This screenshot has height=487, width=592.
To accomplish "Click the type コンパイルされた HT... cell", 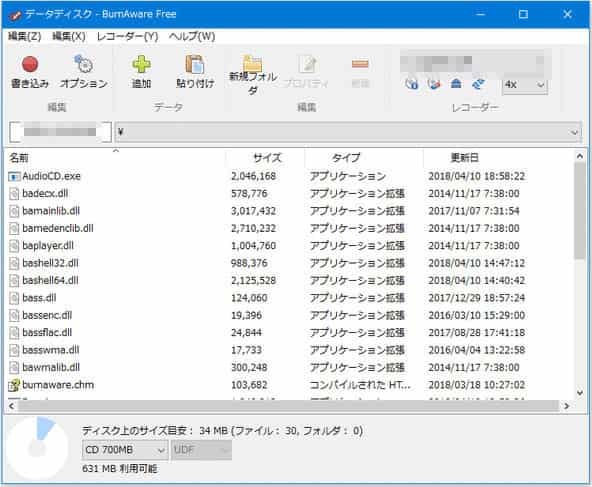I will tap(360, 385).
